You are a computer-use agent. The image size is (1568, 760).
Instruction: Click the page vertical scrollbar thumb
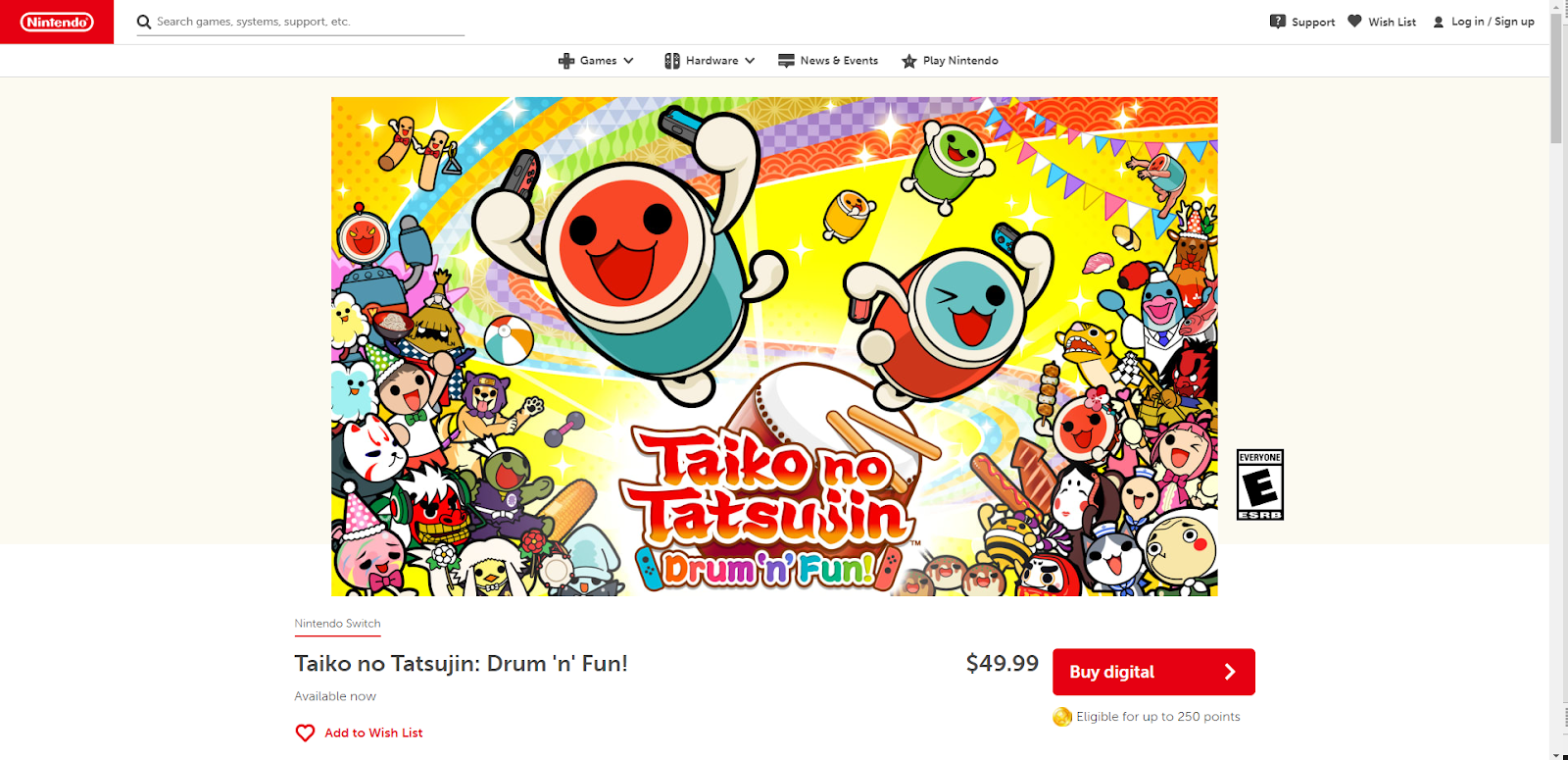click(1556, 78)
